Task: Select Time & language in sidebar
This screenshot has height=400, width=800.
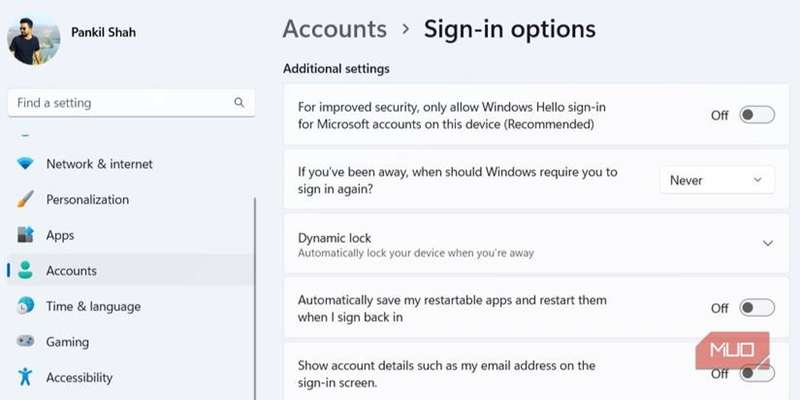Action: click(x=93, y=307)
